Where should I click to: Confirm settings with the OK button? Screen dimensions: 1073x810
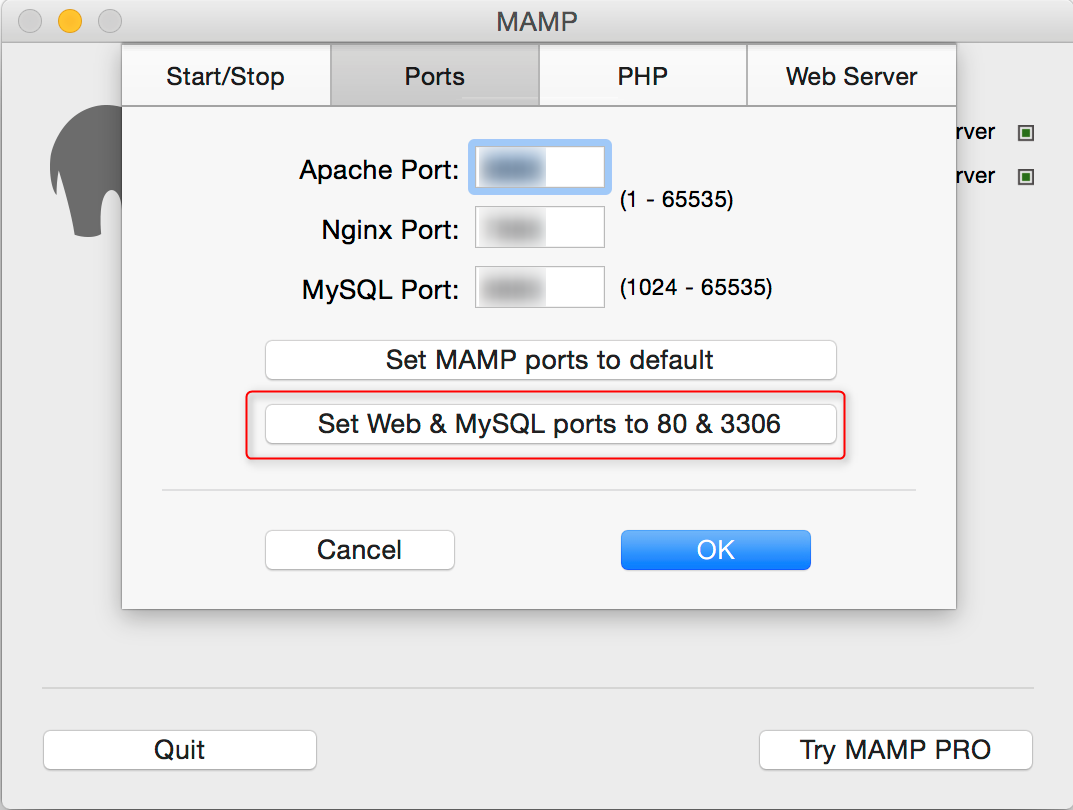pos(716,550)
